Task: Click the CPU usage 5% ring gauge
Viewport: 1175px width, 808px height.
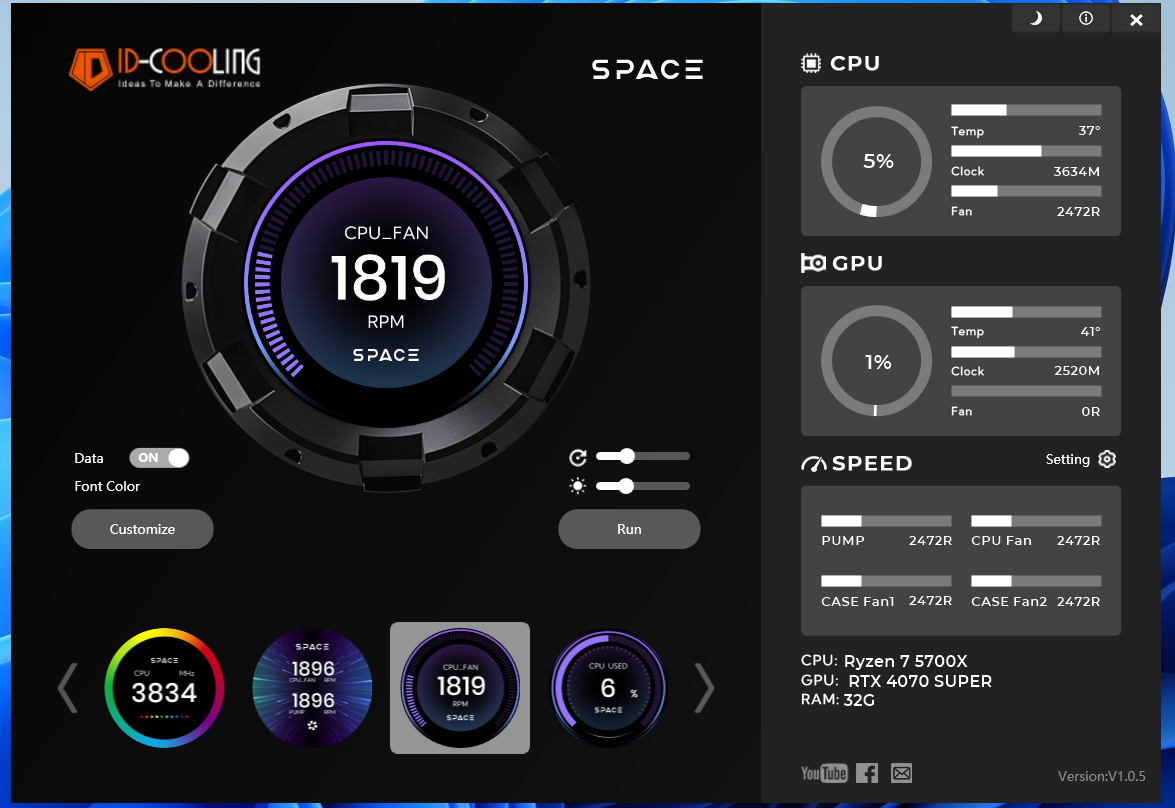Action: click(876, 162)
